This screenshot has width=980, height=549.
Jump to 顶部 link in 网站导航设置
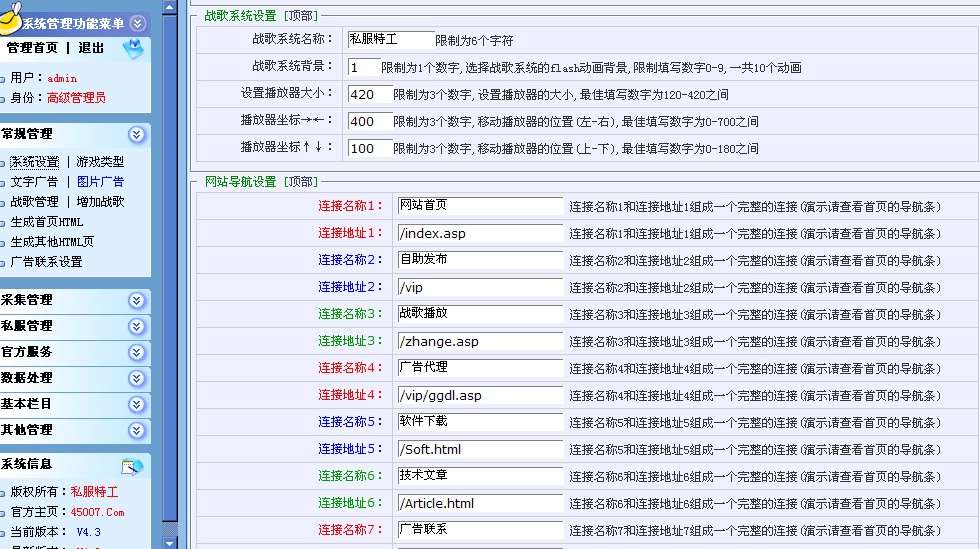pyautogui.click(x=300, y=182)
